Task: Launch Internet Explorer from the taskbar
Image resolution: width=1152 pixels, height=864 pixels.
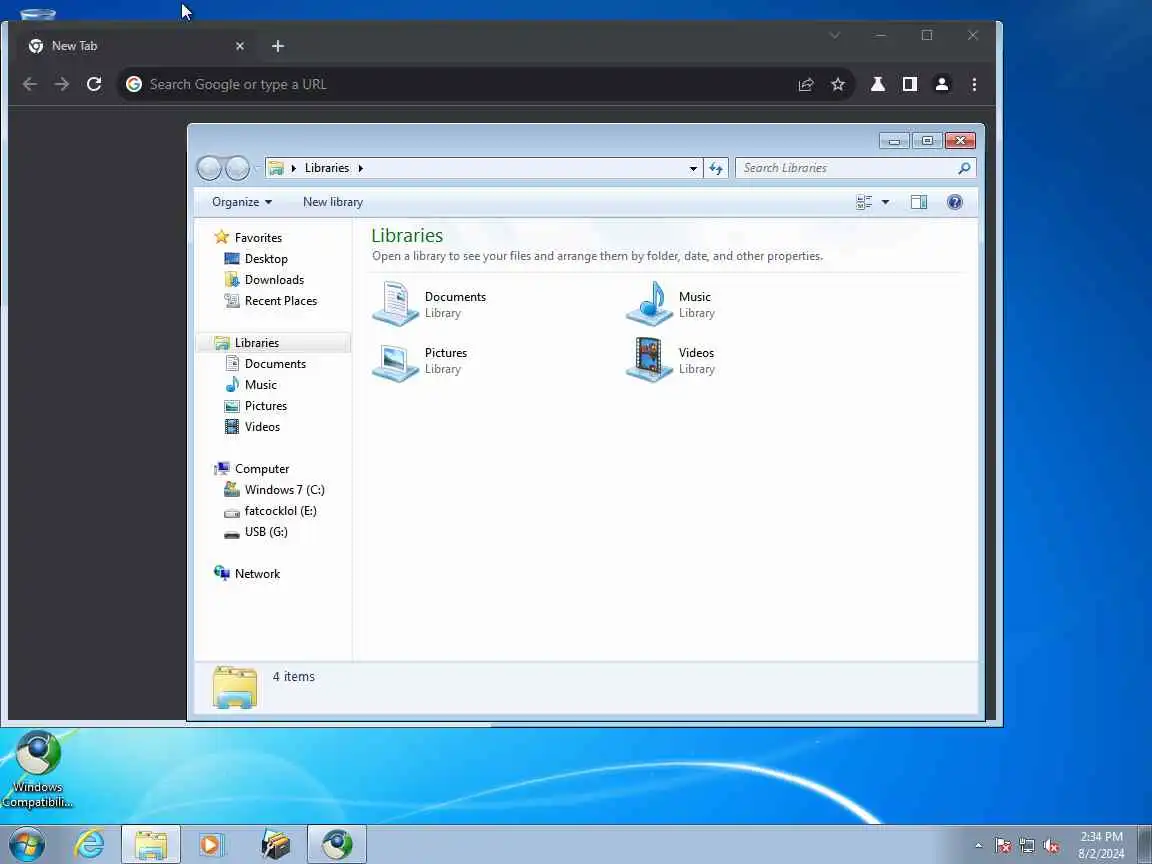Action: tap(89, 844)
